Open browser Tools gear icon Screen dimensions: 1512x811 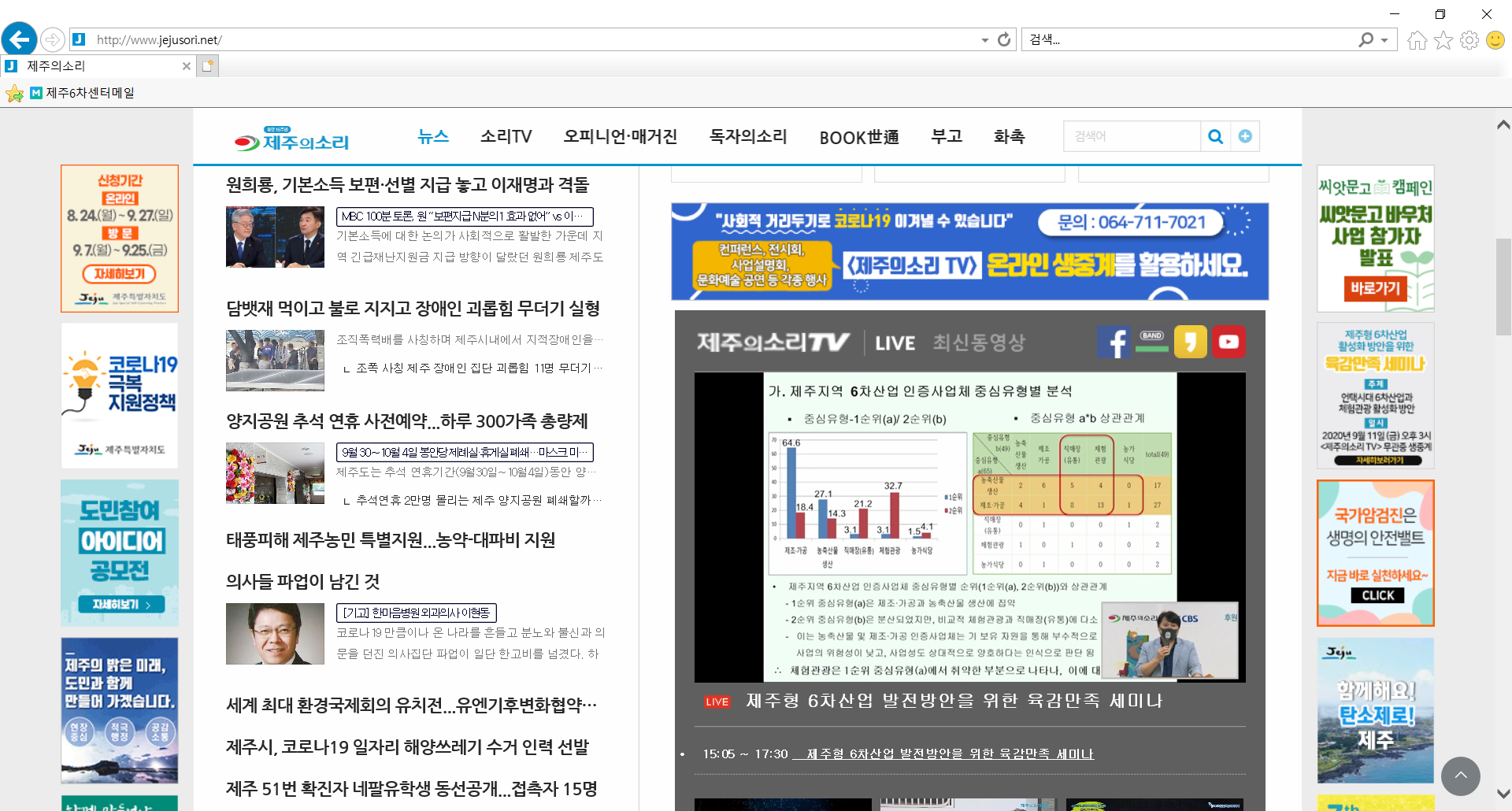1469,40
